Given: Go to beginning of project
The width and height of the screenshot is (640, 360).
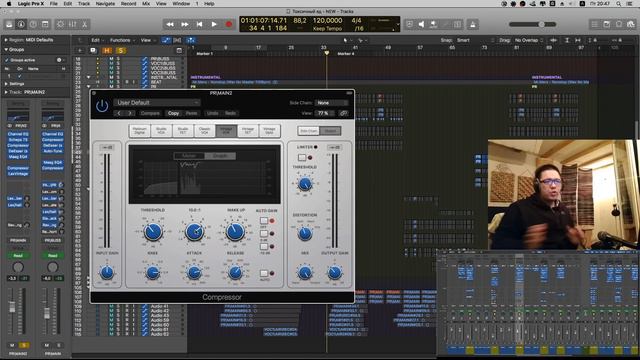Looking at the screenshot, I should [199, 24].
